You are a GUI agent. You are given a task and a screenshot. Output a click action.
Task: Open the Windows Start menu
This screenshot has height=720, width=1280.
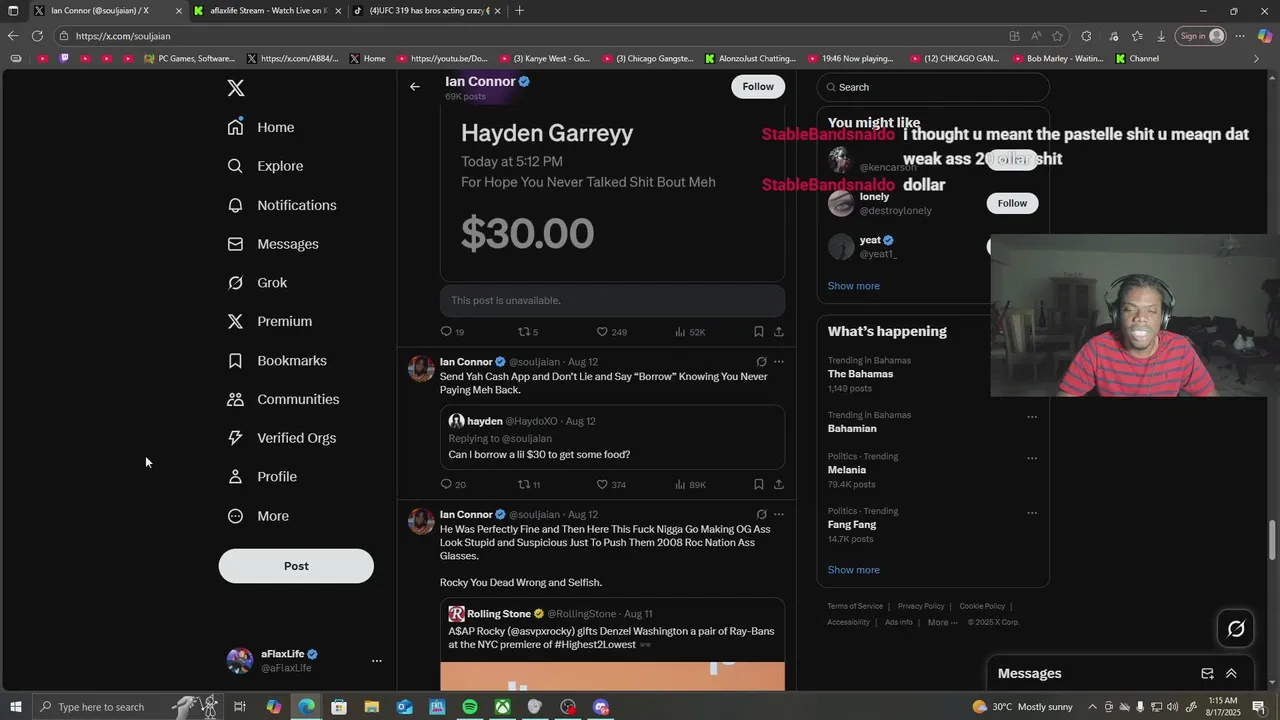click(16, 707)
